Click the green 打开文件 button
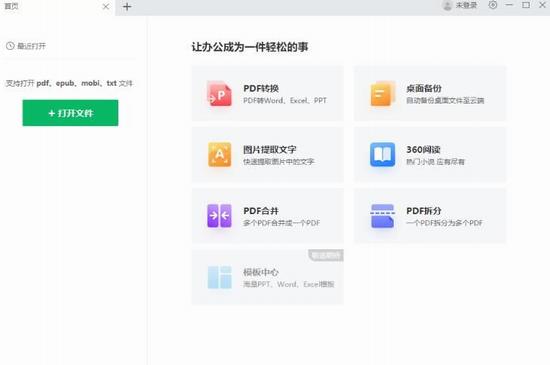 (70, 113)
